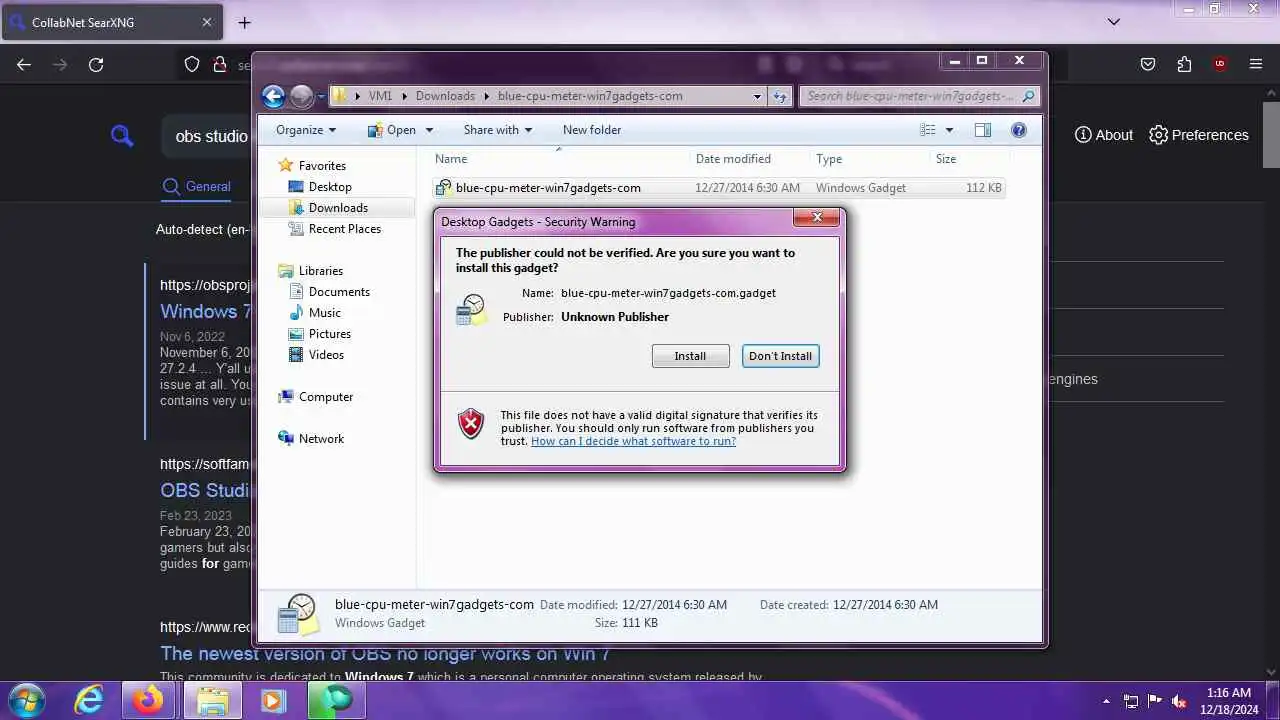1280x720 pixels.
Task: Open Firefox application menu (hamburger)
Action: pyautogui.click(x=1256, y=64)
